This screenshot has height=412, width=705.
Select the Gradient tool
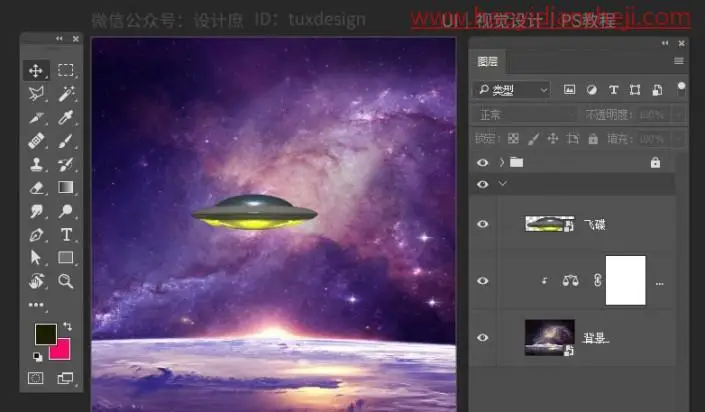pyautogui.click(x=66, y=187)
